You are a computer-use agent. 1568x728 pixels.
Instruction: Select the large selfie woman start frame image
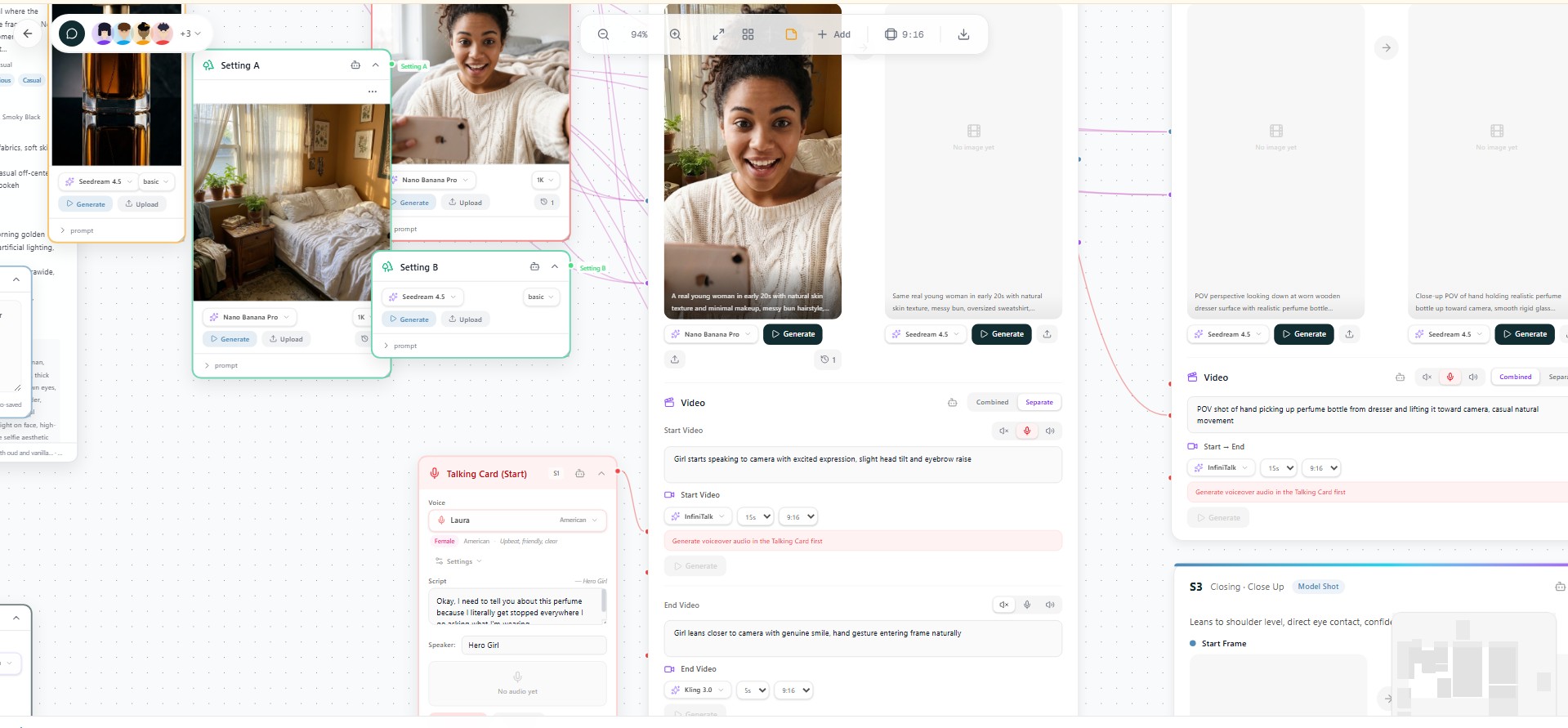coord(753,161)
